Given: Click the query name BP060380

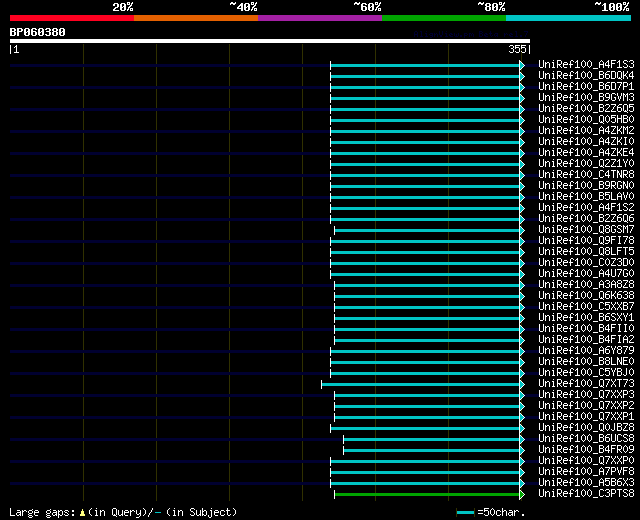Looking at the screenshot, I should (x=38, y=32).
